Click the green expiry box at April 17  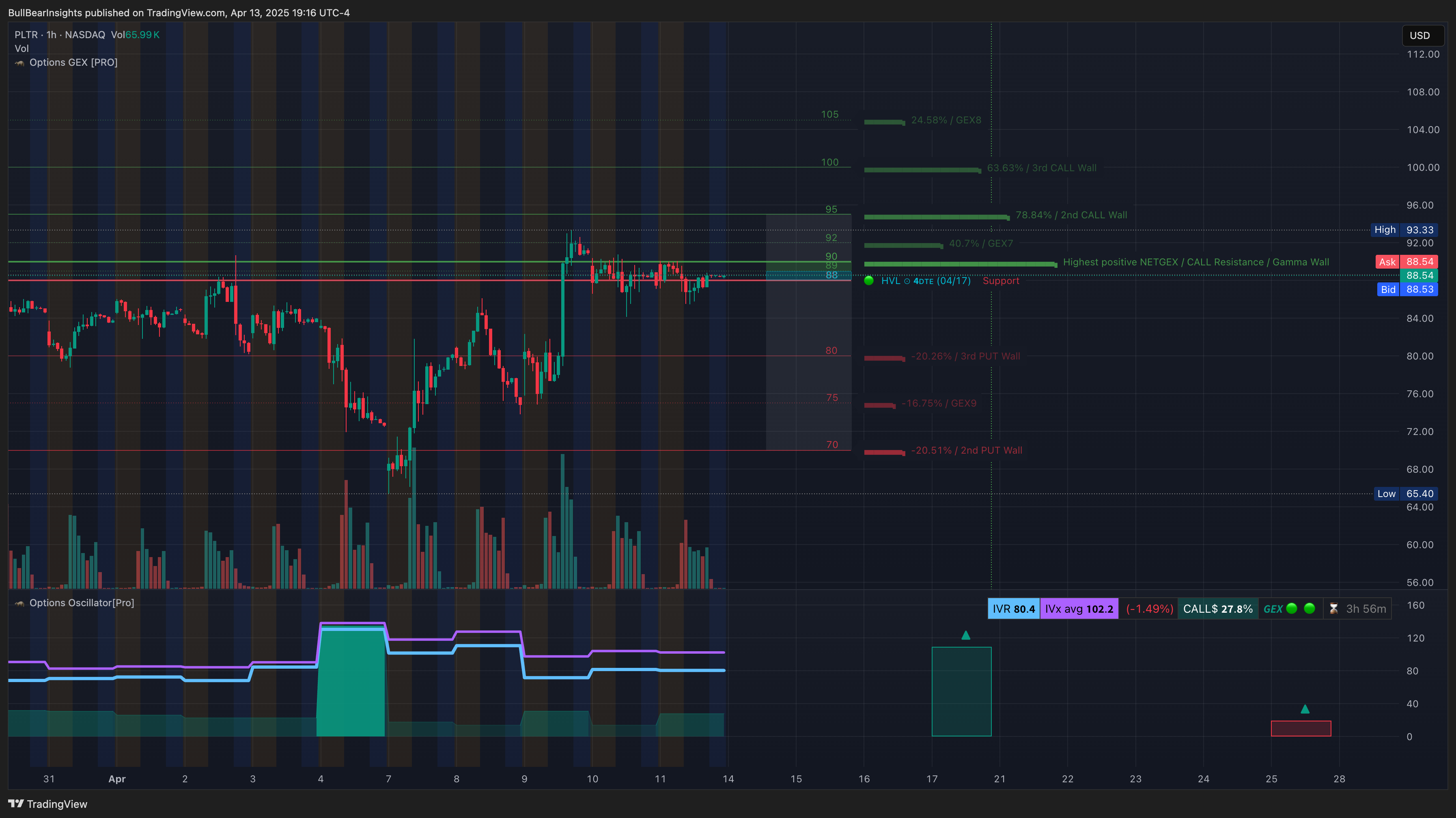click(x=961, y=691)
